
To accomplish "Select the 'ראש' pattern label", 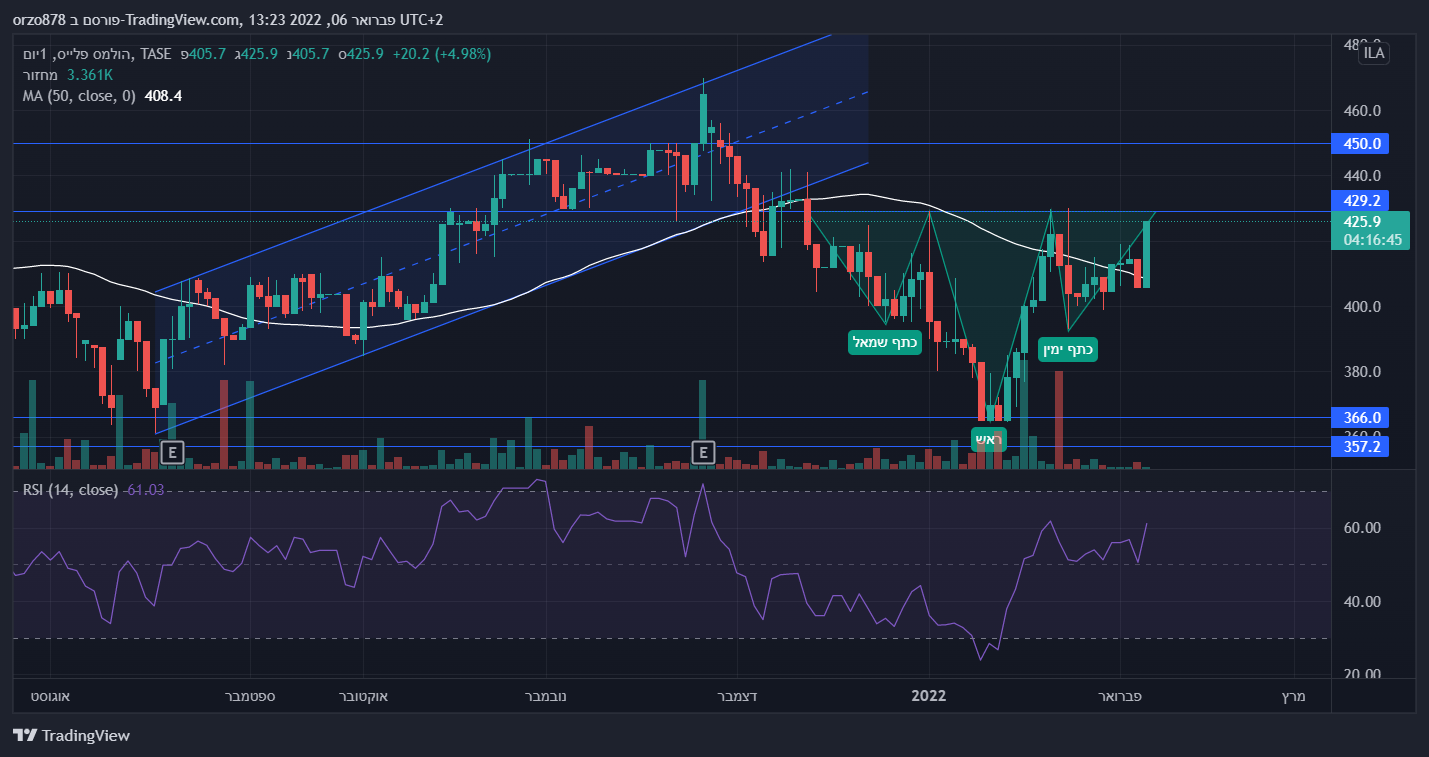I will [x=988, y=439].
